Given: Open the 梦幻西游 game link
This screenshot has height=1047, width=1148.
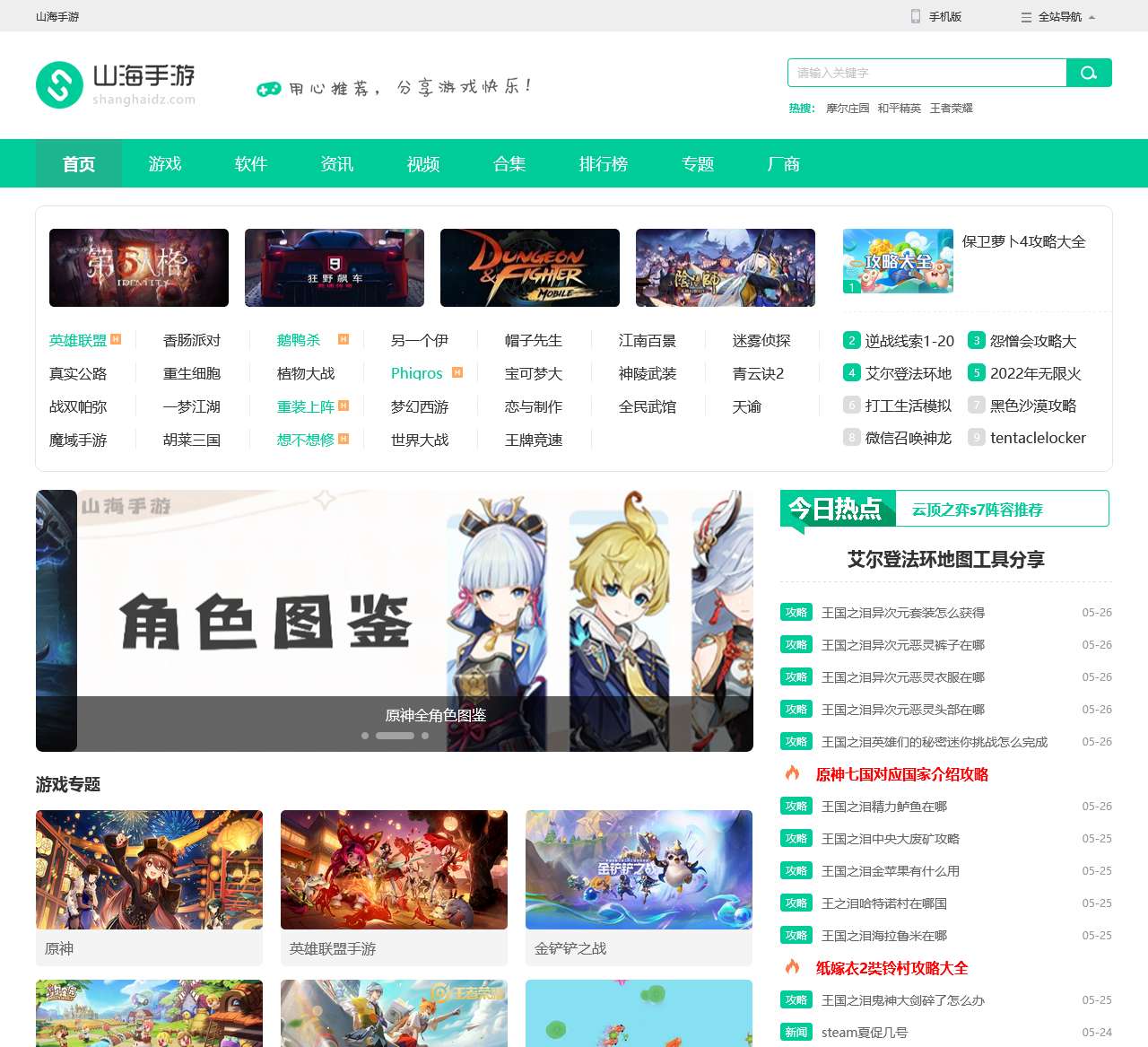Looking at the screenshot, I should click(420, 406).
